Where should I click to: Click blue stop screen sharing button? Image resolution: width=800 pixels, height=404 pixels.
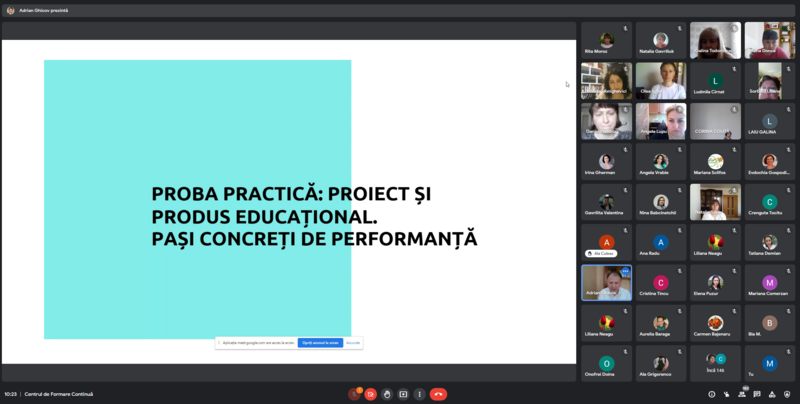pyautogui.click(x=320, y=342)
